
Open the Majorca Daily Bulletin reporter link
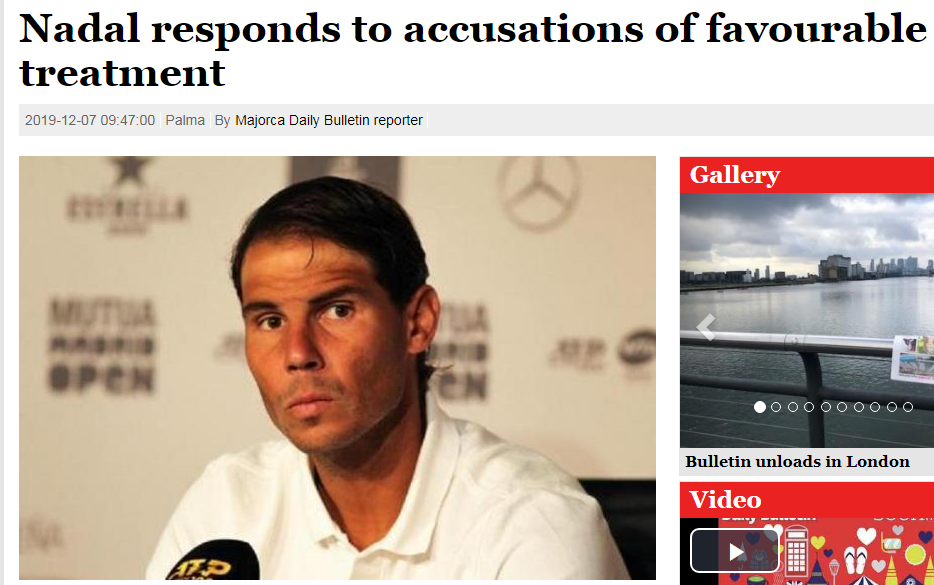pos(329,120)
